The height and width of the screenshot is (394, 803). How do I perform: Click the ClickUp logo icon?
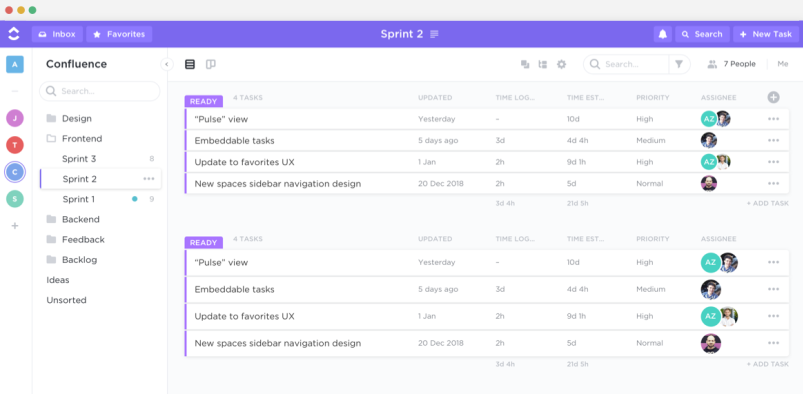14,34
